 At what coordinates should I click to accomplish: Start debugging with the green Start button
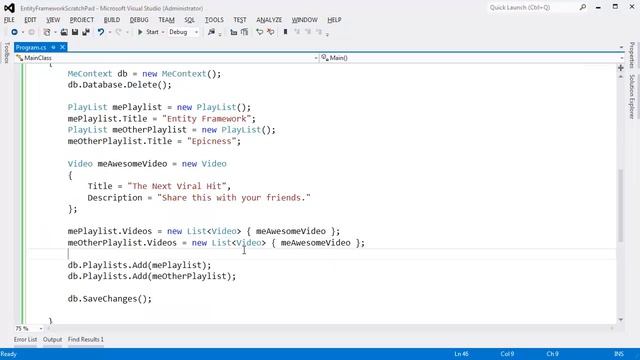tap(148, 32)
